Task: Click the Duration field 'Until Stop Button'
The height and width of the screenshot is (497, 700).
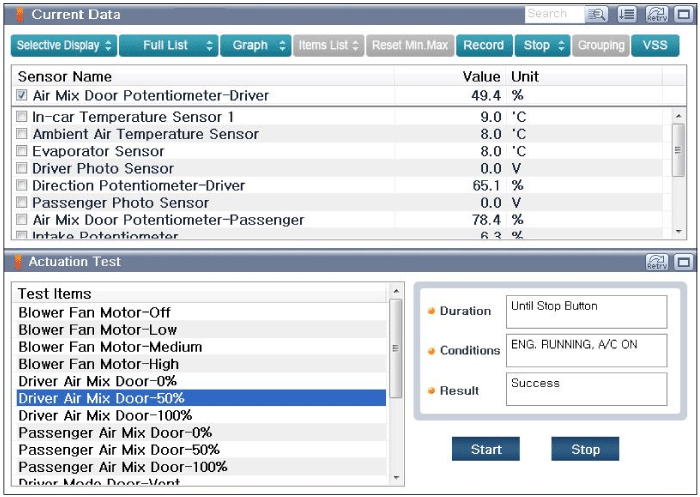Action: tap(587, 312)
